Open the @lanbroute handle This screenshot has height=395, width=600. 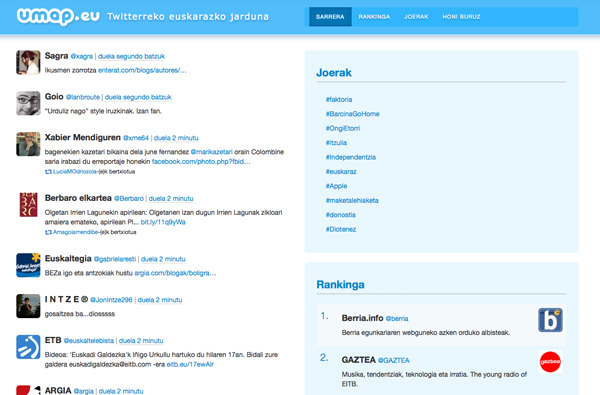pyautogui.click(x=83, y=97)
